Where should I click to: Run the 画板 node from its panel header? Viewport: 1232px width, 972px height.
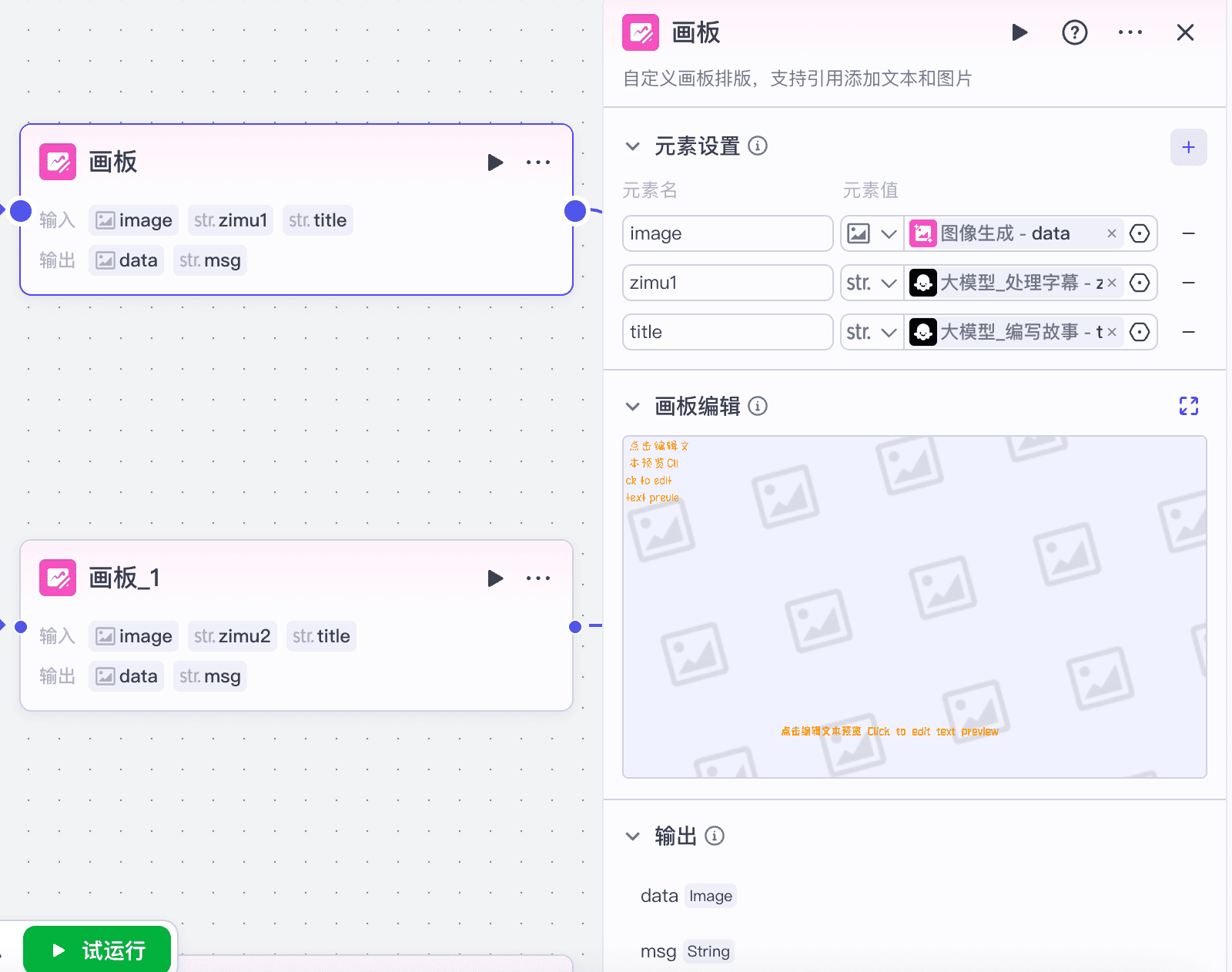click(1019, 32)
